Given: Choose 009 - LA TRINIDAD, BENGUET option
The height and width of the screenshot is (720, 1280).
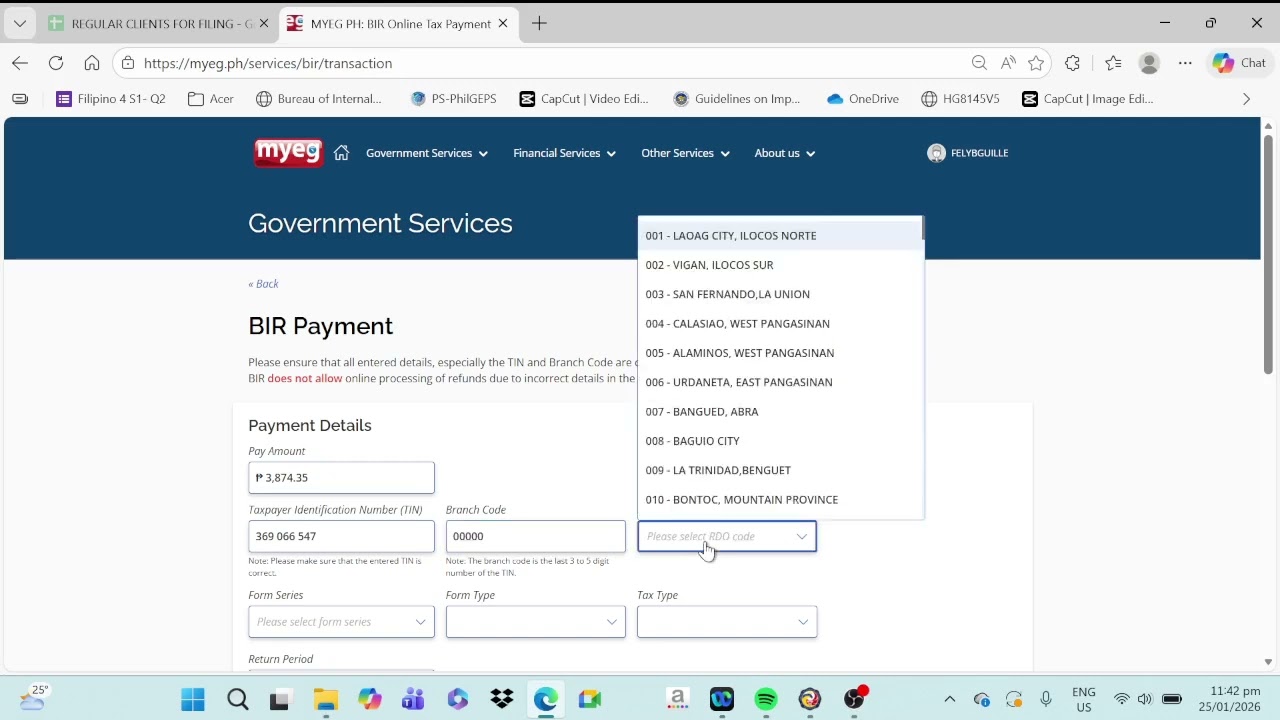Looking at the screenshot, I should [x=779, y=470].
